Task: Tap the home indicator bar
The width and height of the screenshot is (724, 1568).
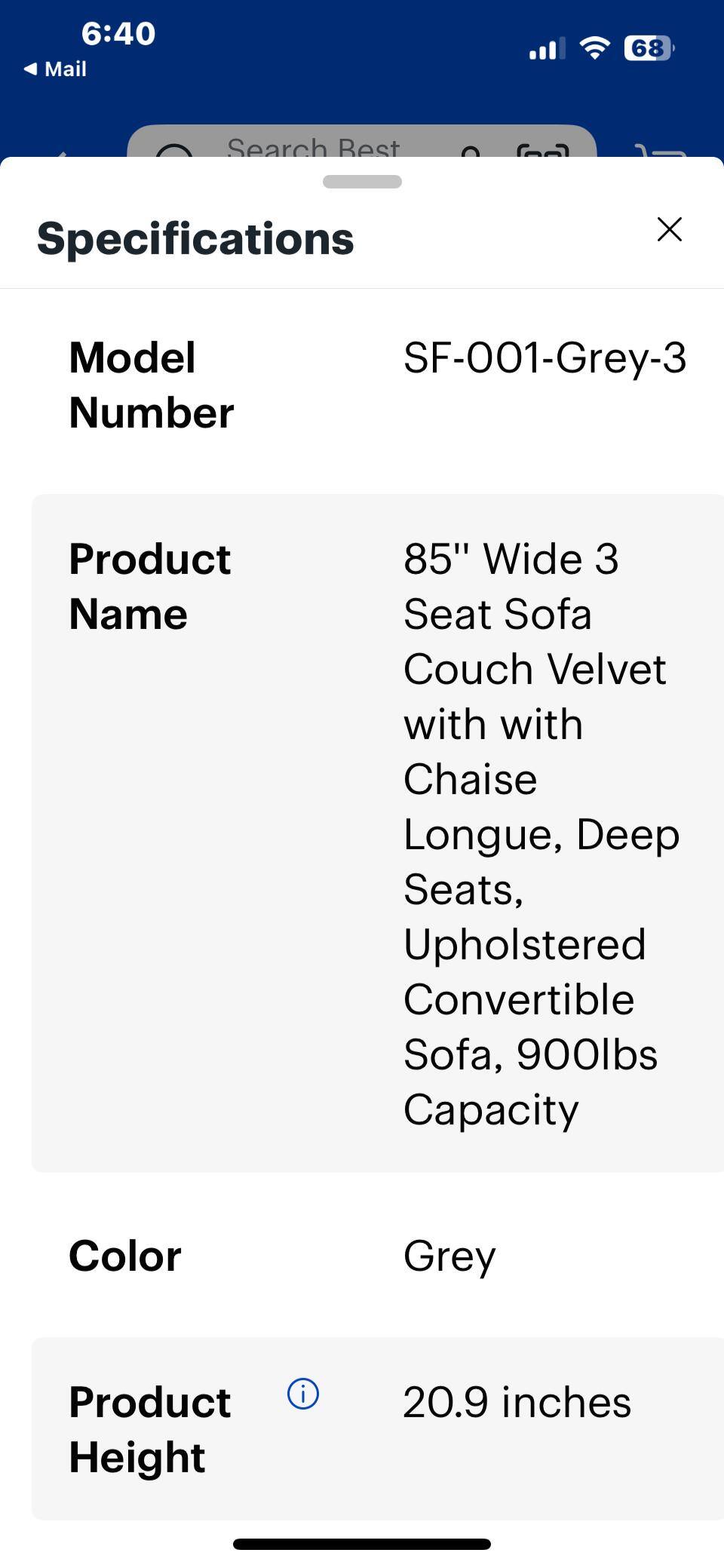Action: 362,1544
